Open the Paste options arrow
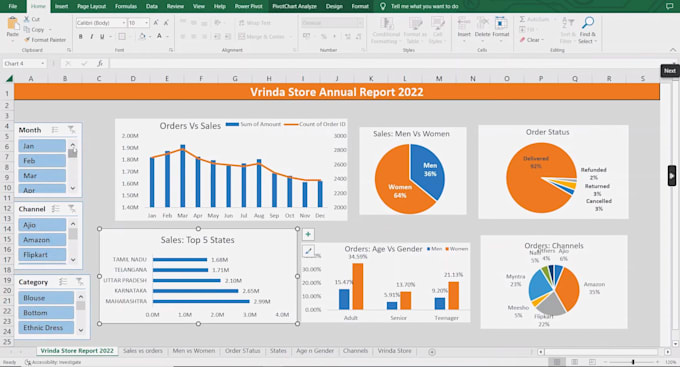Screen dimensions: 680x367 coord(13,40)
